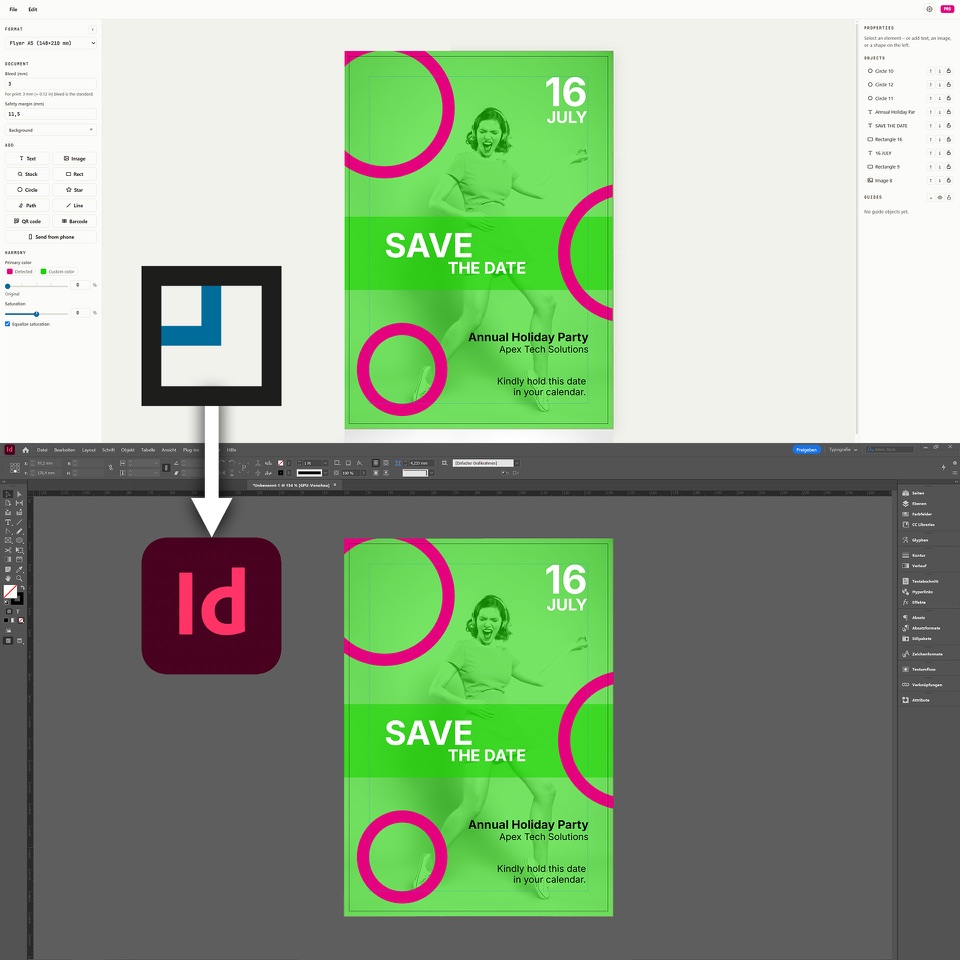Toggle guides visibility eye icon
The height and width of the screenshot is (960, 960).
pos(940,197)
